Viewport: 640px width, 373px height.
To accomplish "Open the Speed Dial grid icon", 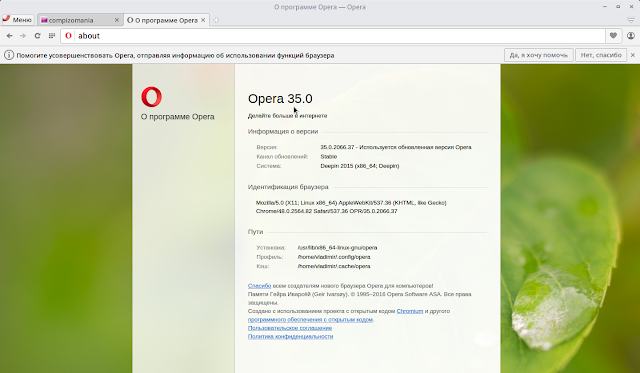I will [52, 36].
